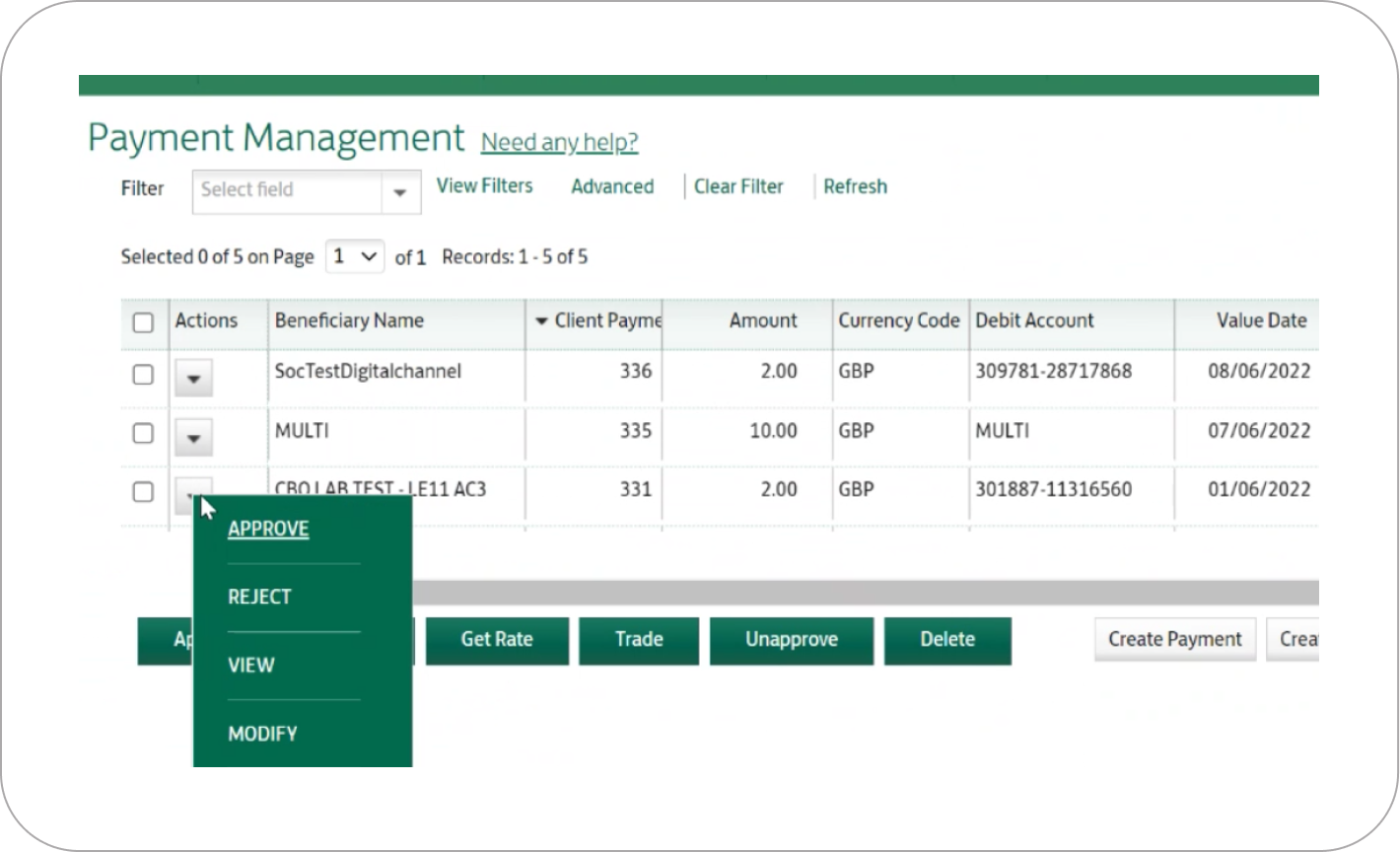1400x852 pixels.
Task: Tick checkbox for SocTestDigitalchannel row
Action: [143, 375]
